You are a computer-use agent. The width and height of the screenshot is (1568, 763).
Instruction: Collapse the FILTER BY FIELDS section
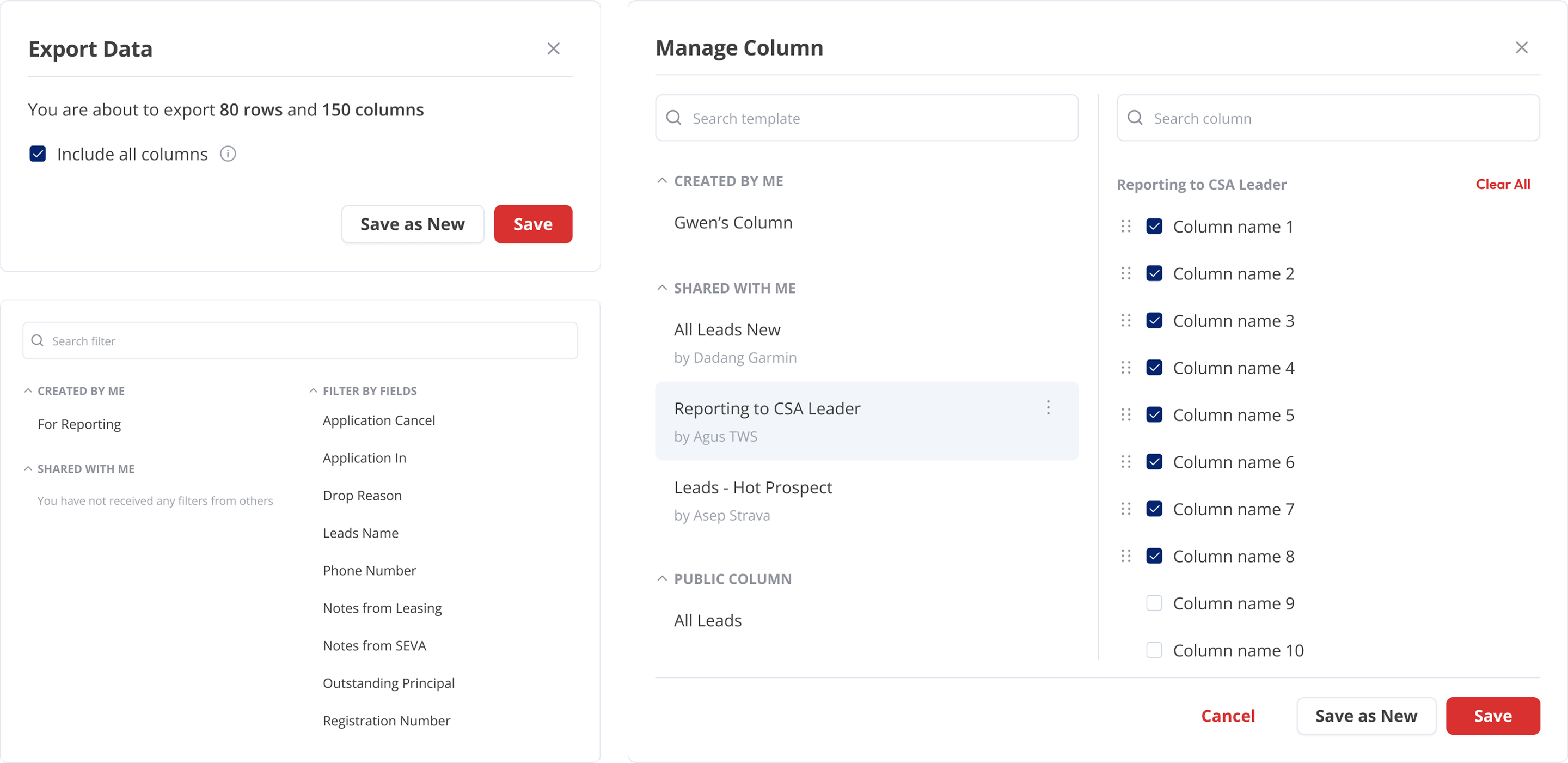pyautogui.click(x=313, y=390)
